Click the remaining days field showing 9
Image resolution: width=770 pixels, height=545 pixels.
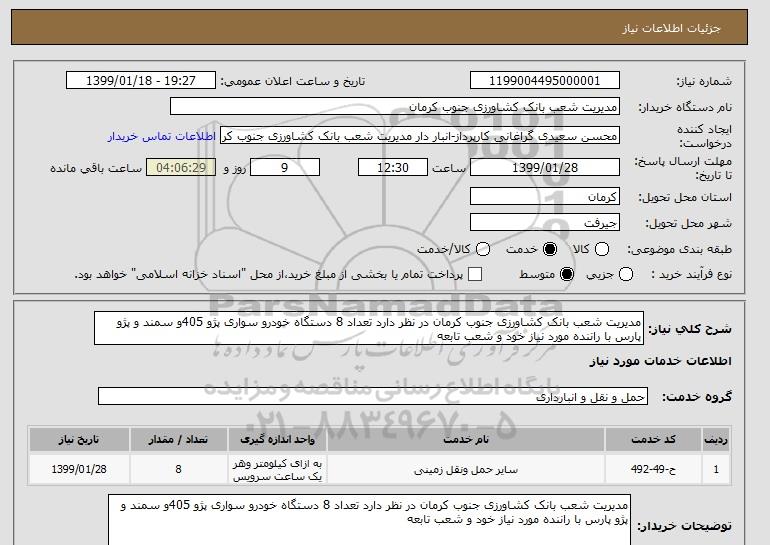(x=285, y=167)
